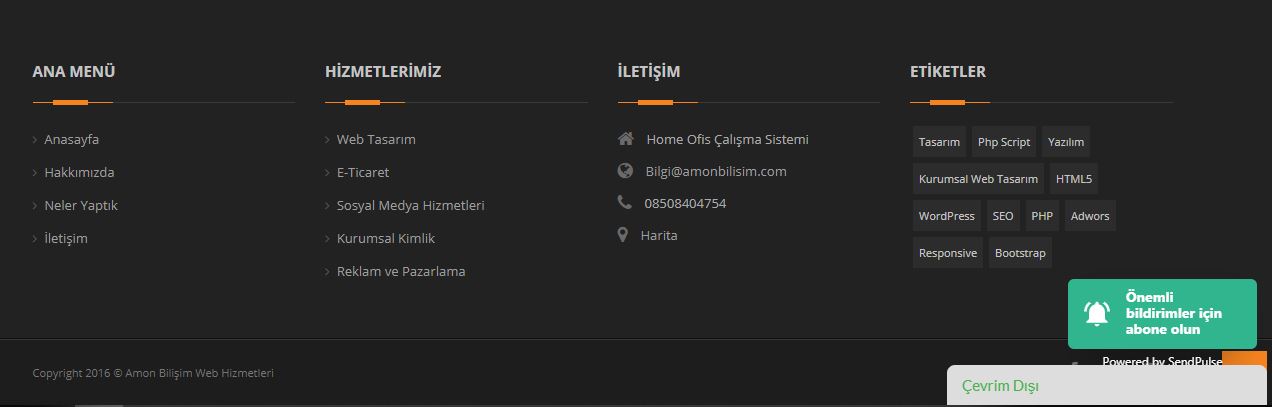
Task: Select the Kurumsal Web Tasarım tag
Action: (x=978, y=179)
